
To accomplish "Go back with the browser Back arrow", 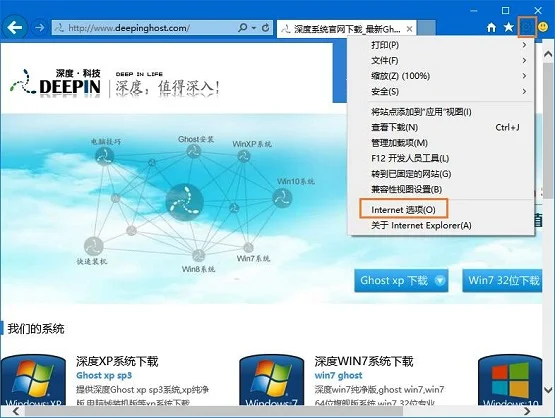I will pyautogui.click(x=15, y=28).
